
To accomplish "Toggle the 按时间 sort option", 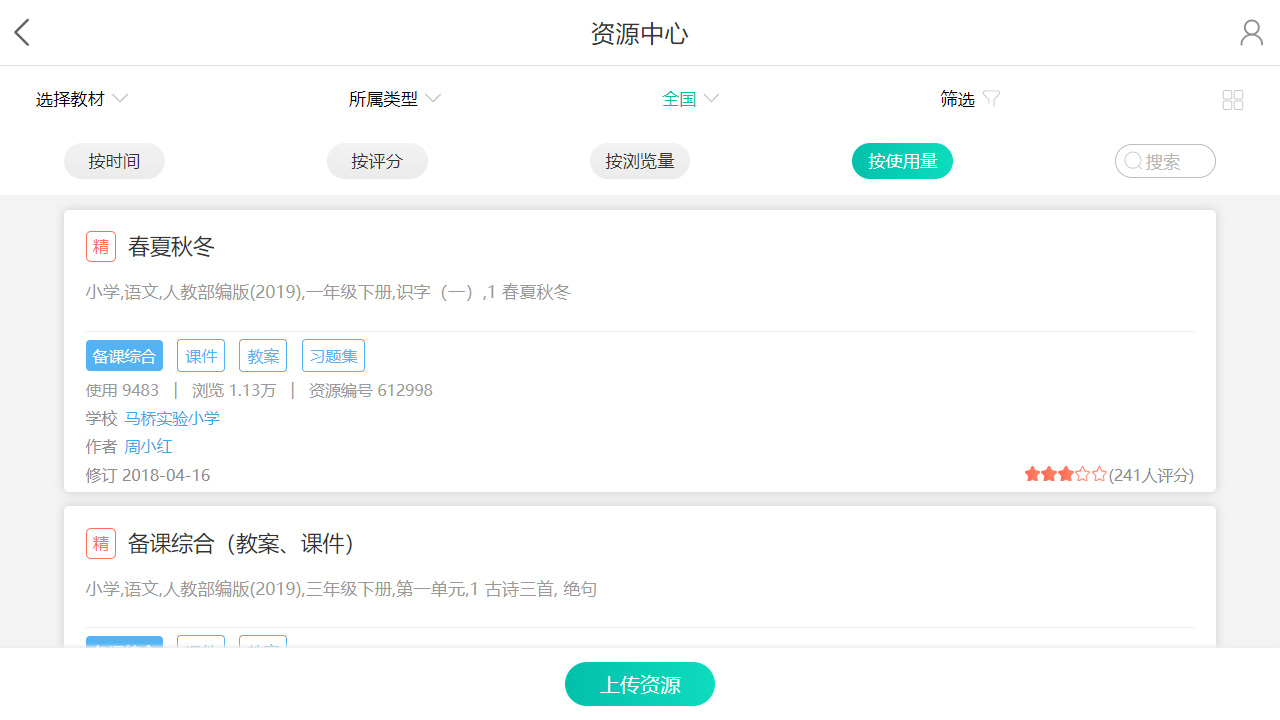I will [x=114, y=160].
